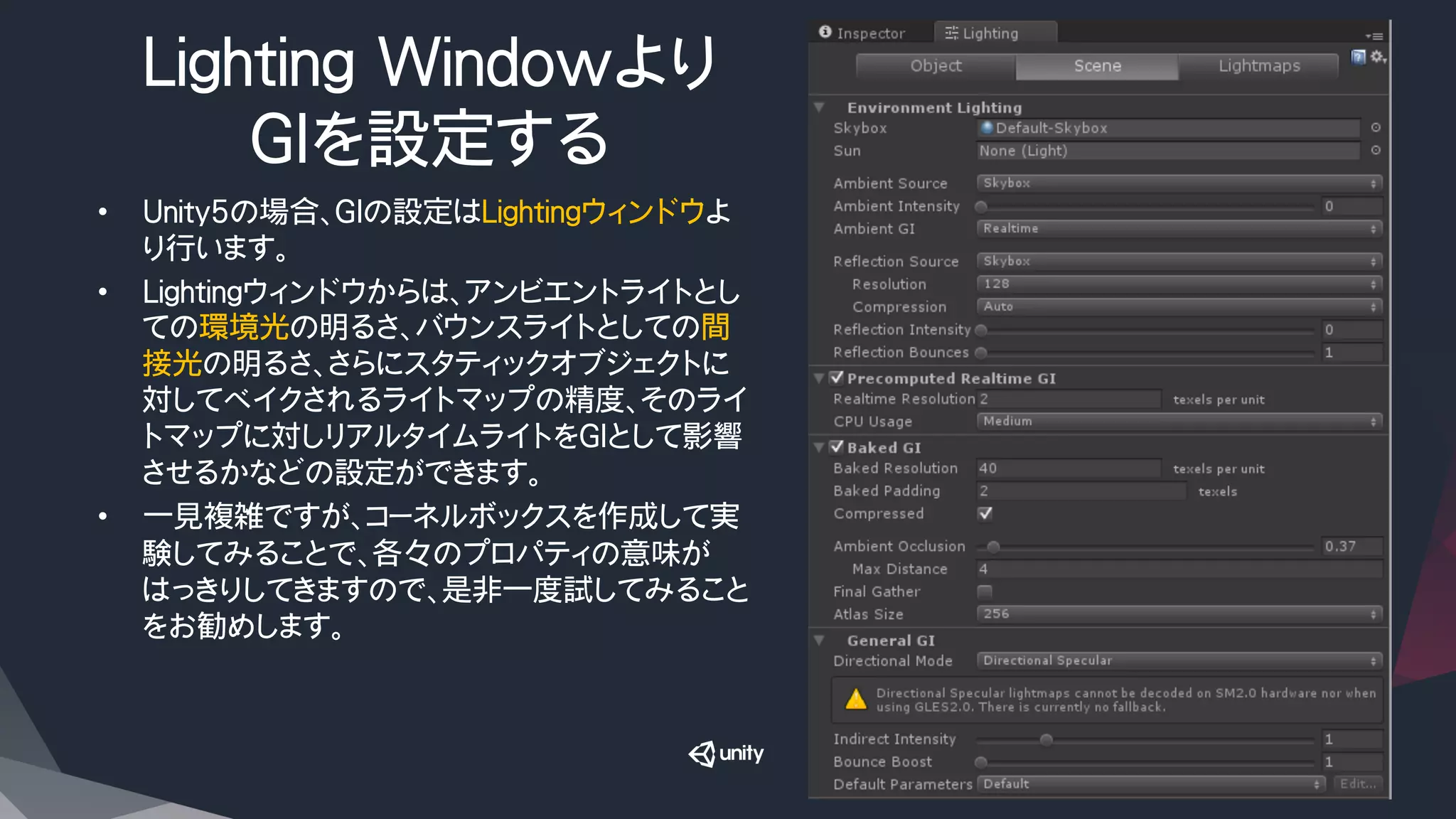
Task: Click the Max Distance value field
Action: click(x=1179, y=569)
